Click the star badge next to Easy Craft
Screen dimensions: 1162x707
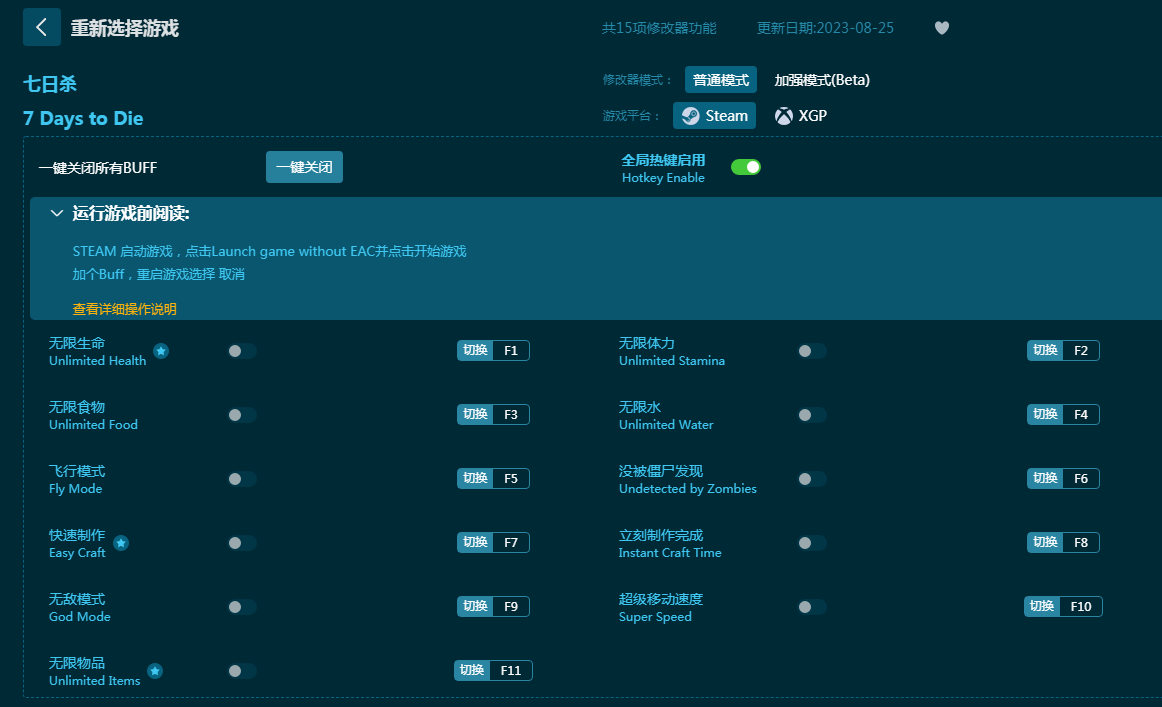(x=122, y=543)
